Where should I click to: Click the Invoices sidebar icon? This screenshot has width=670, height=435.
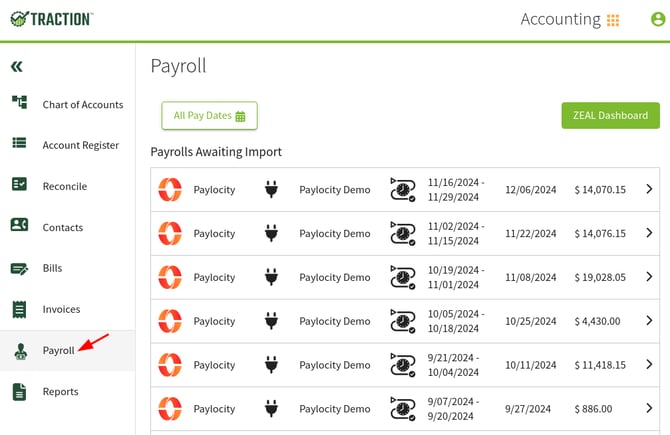coord(19,309)
